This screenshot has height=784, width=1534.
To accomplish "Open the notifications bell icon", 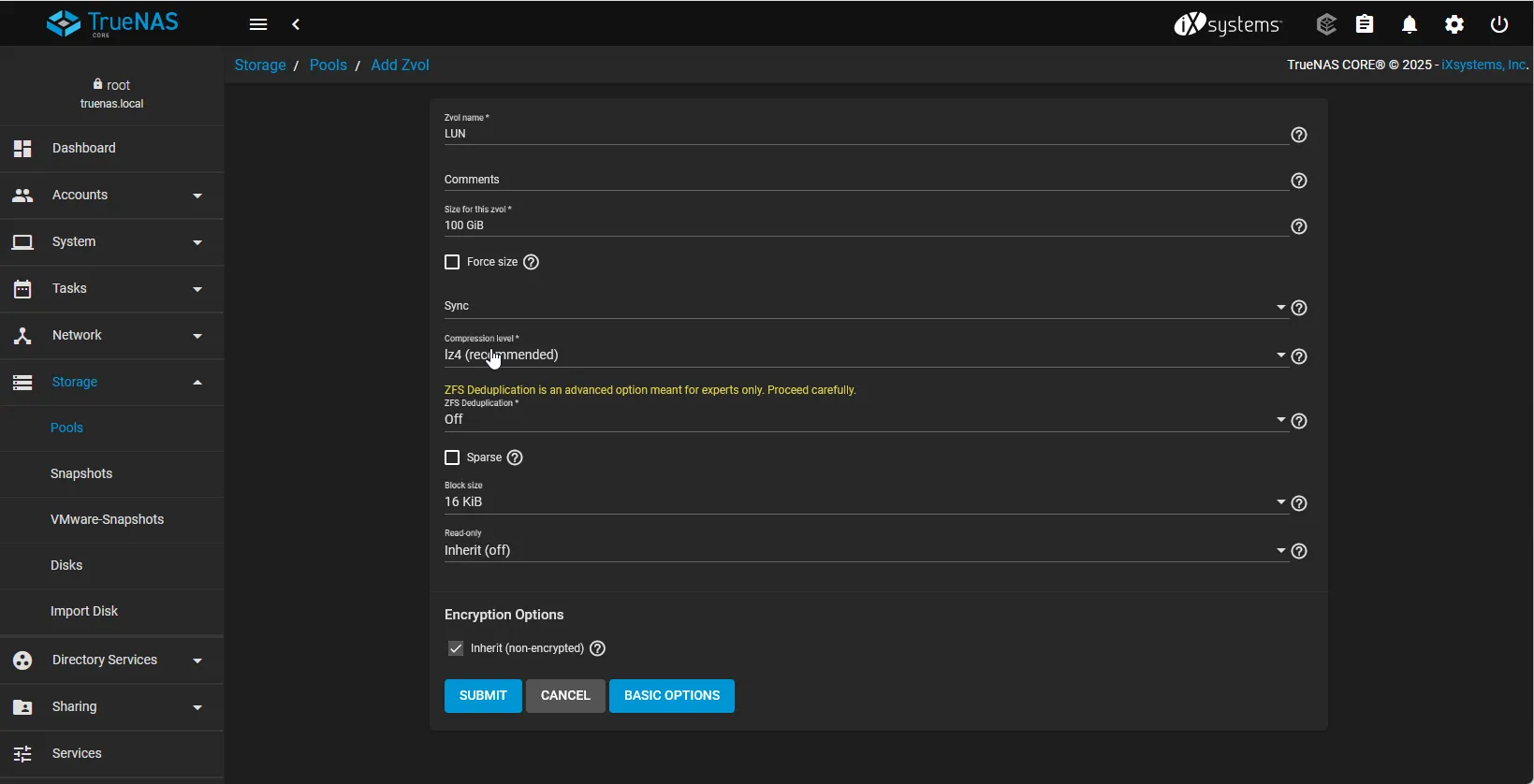I will tap(1409, 24).
